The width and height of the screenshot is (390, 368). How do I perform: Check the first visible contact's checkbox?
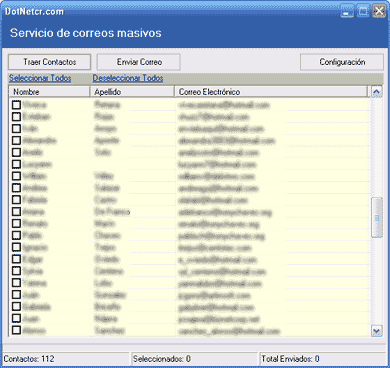coord(16,105)
